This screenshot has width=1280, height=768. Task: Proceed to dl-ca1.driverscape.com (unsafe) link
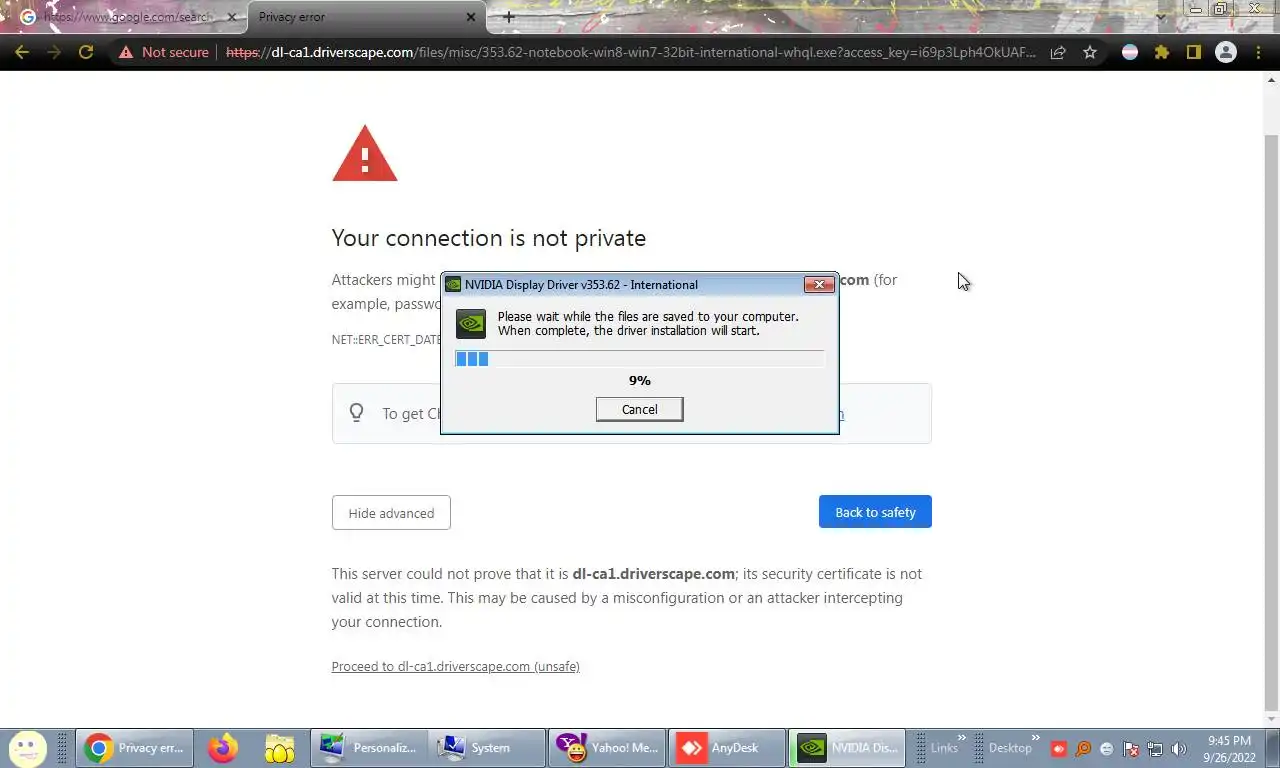pyautogui.click(x=455, y=666)
